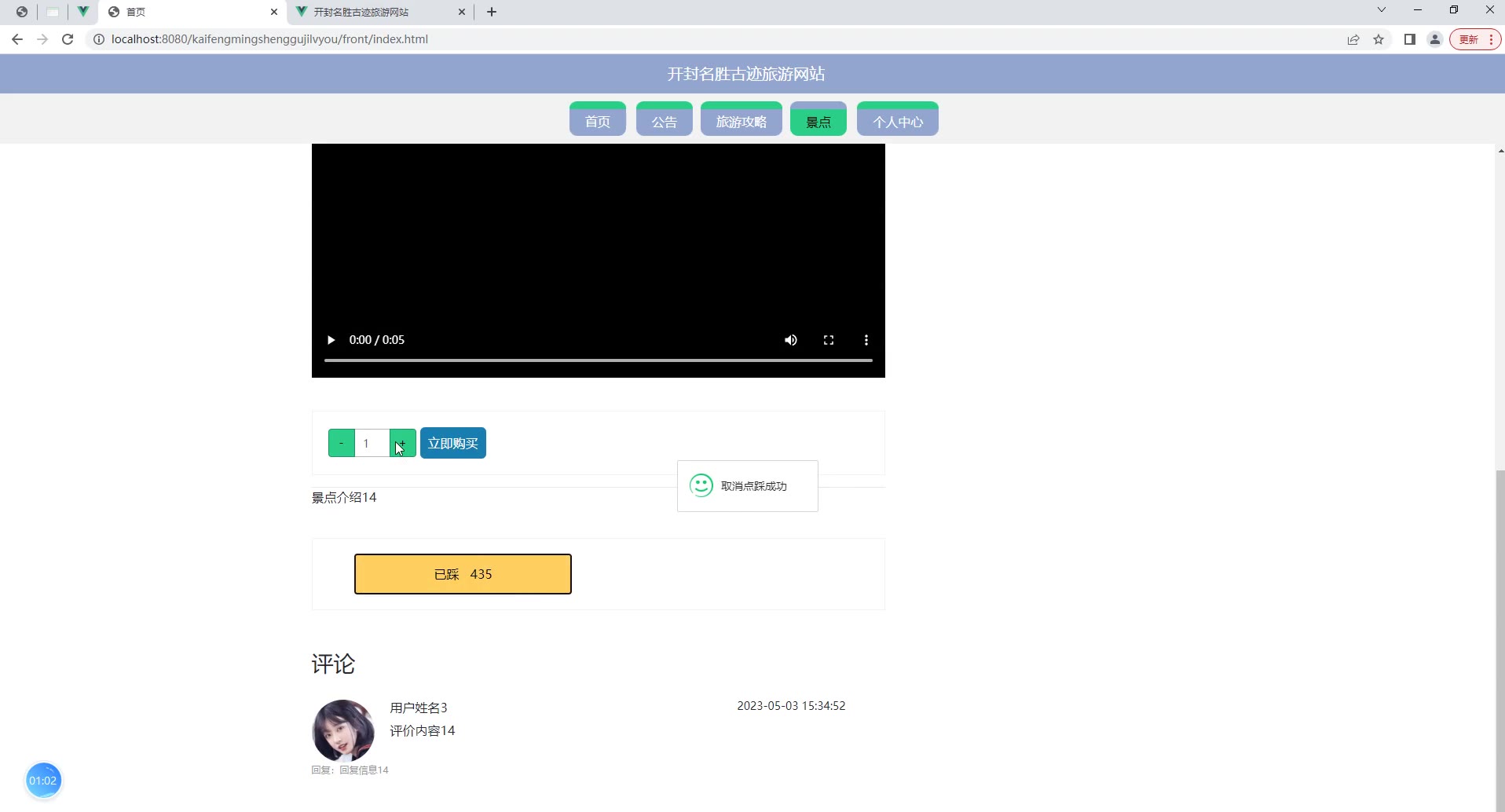Play the video
Image resolution: width=1505 pixels, height=812 pixels.
[x=331, y=340]
